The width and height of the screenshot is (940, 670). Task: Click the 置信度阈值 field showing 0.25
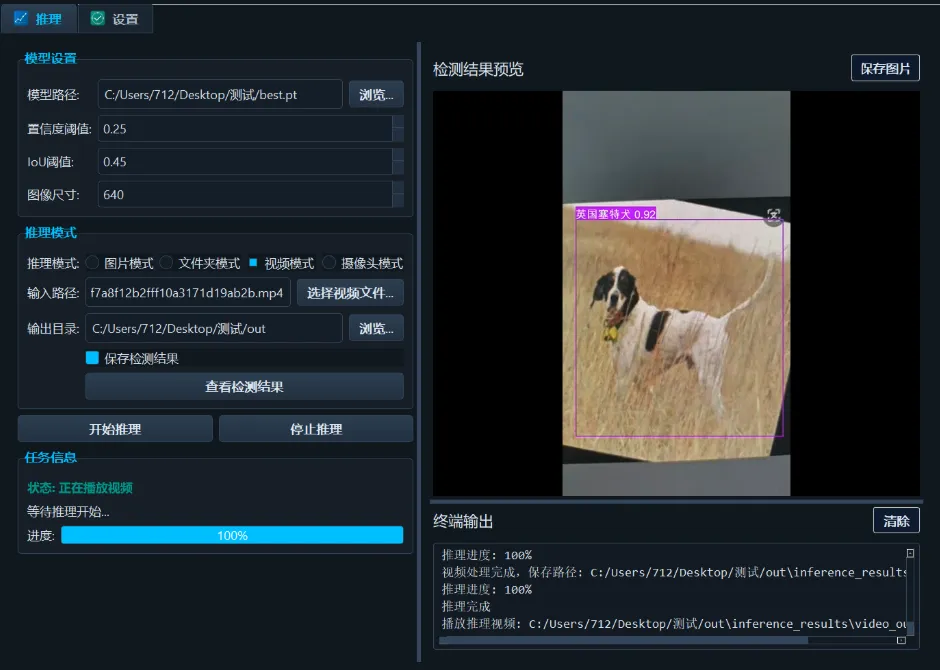[245, 129]
